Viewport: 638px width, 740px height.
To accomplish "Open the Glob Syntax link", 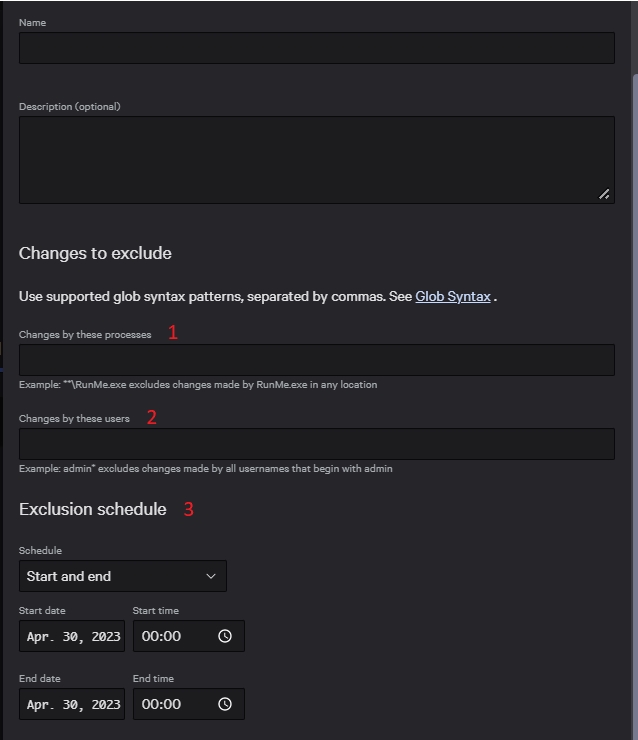I will (453, 297).
